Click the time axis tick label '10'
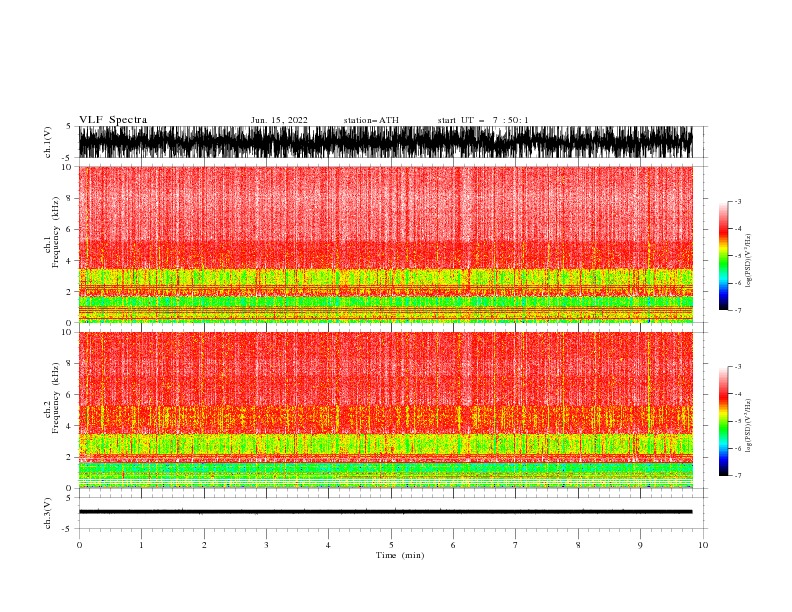The height and width of the screenshot is (612, 792). 703,545
